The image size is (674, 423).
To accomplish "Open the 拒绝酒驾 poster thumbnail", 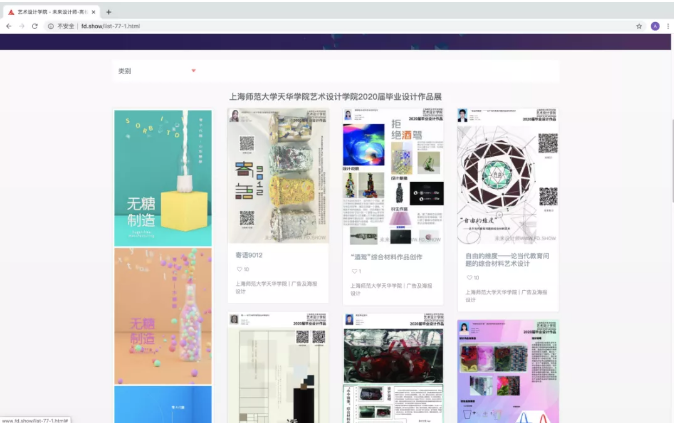I will 393,176.
